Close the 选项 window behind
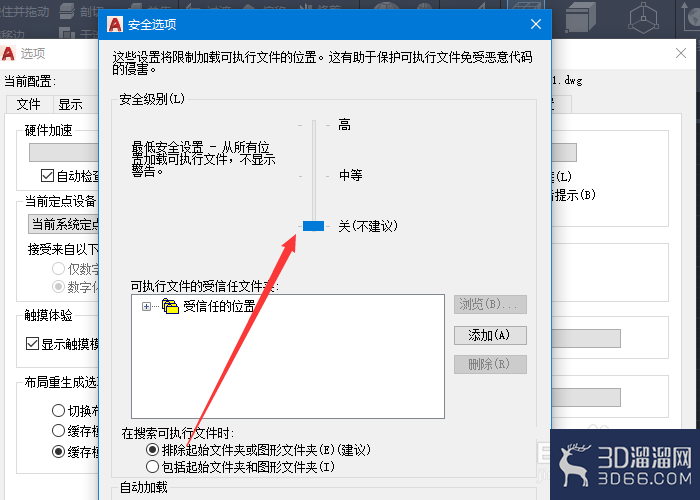700x500 pixels. pyautogui.click(x=681, y=53)
